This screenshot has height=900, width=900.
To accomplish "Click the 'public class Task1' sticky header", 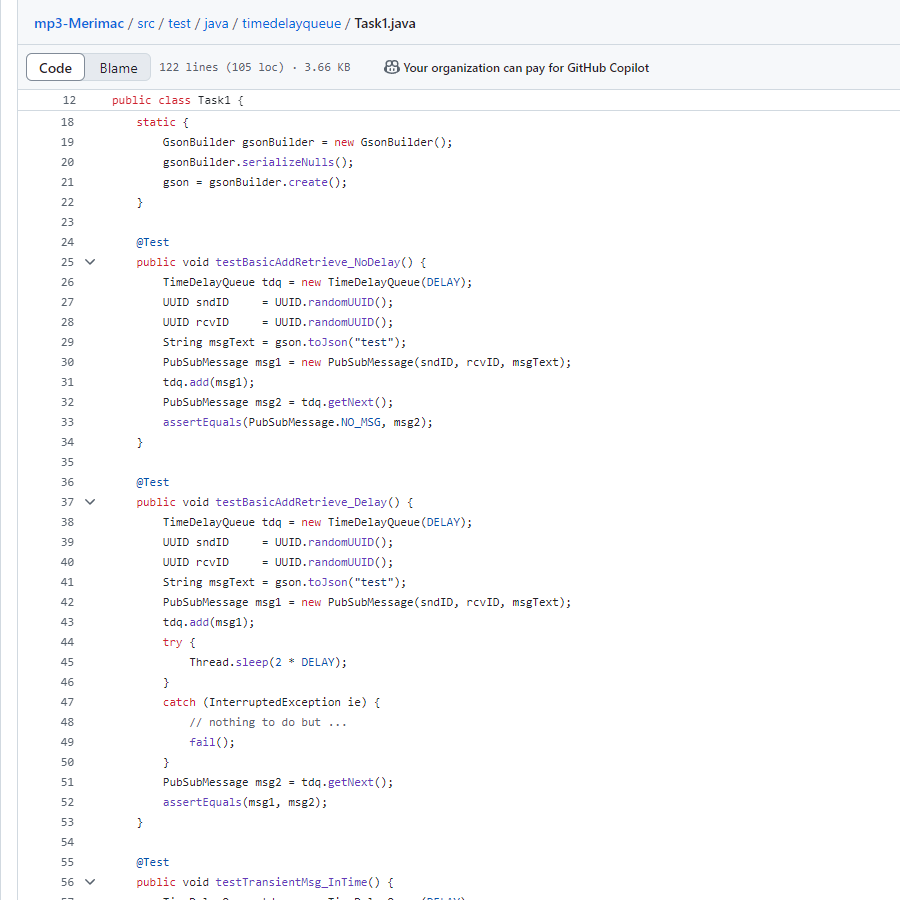I will tap(177, 100).
